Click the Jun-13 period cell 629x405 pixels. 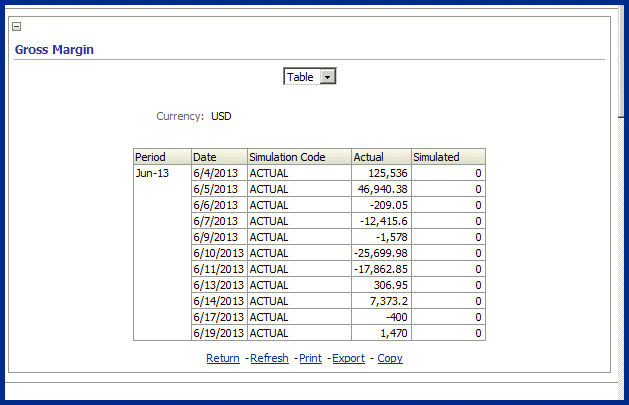pyautogui.click(x=162, y=253)
